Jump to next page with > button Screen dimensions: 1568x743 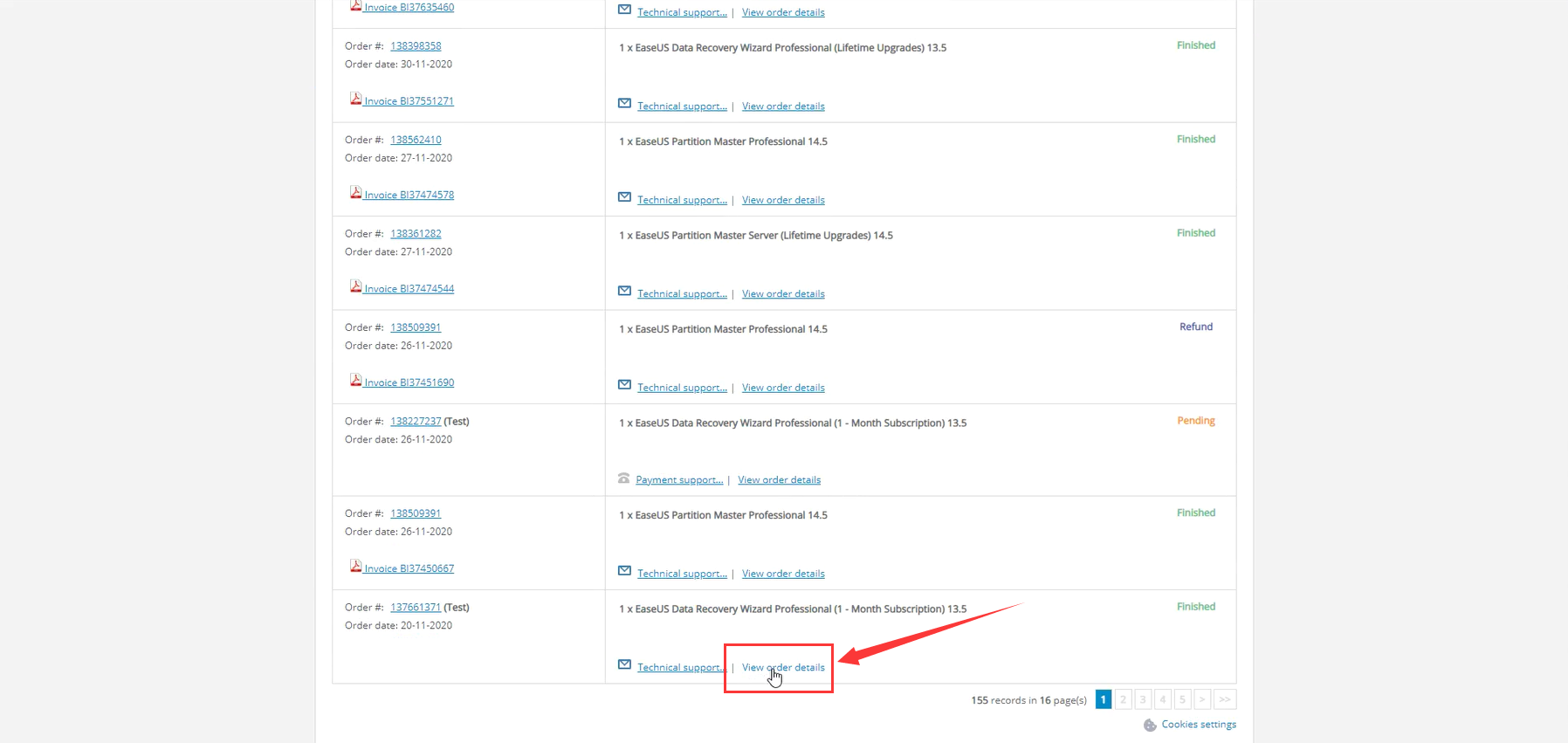pyautogui.click(x=1202, y=699)
